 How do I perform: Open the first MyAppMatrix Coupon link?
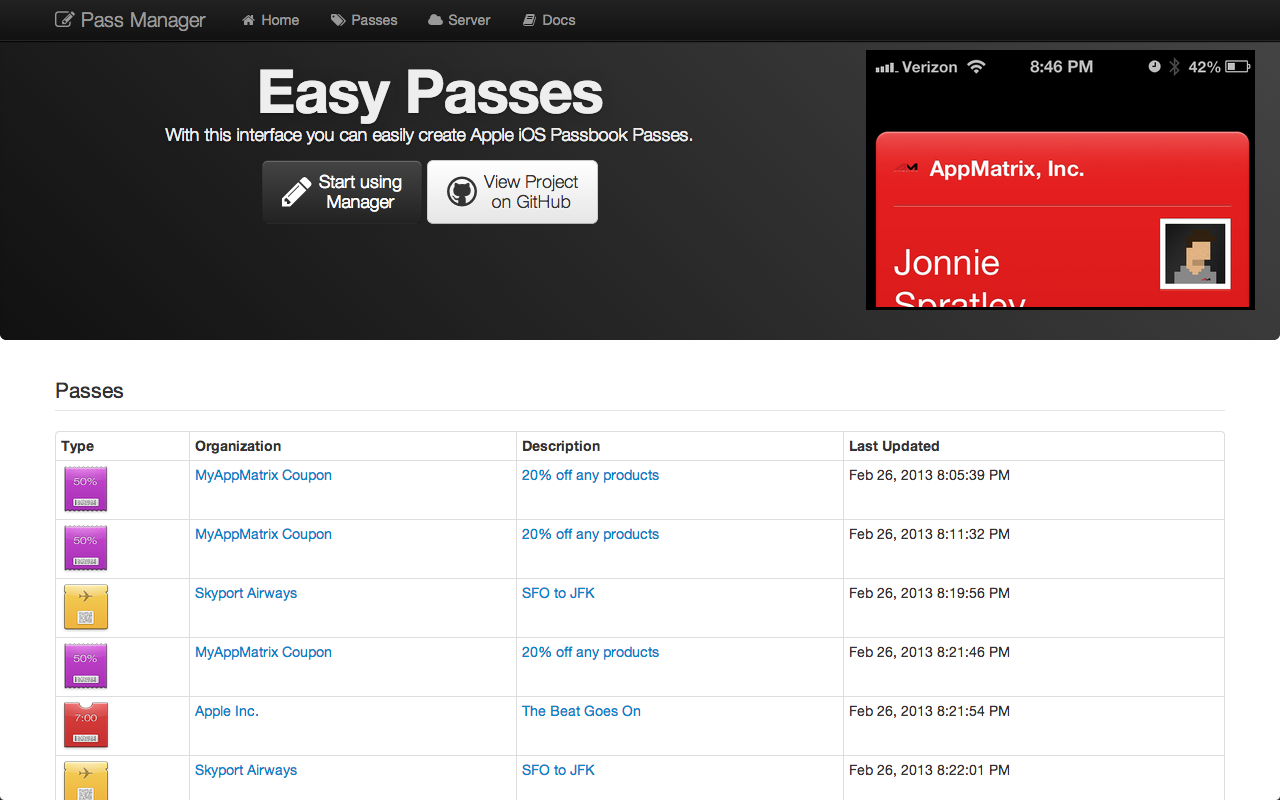point(263,475)
